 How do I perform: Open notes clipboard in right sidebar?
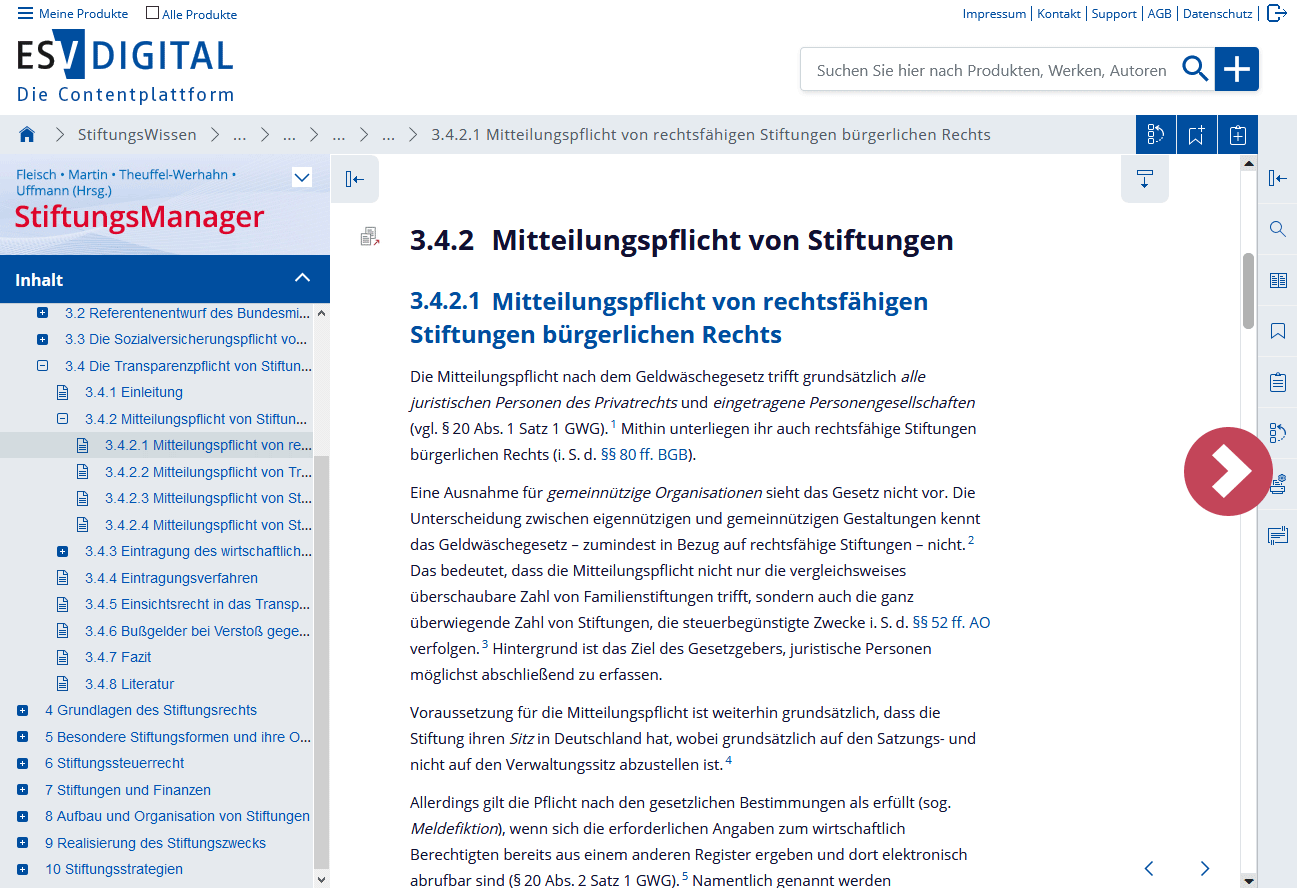point(1277,382)
